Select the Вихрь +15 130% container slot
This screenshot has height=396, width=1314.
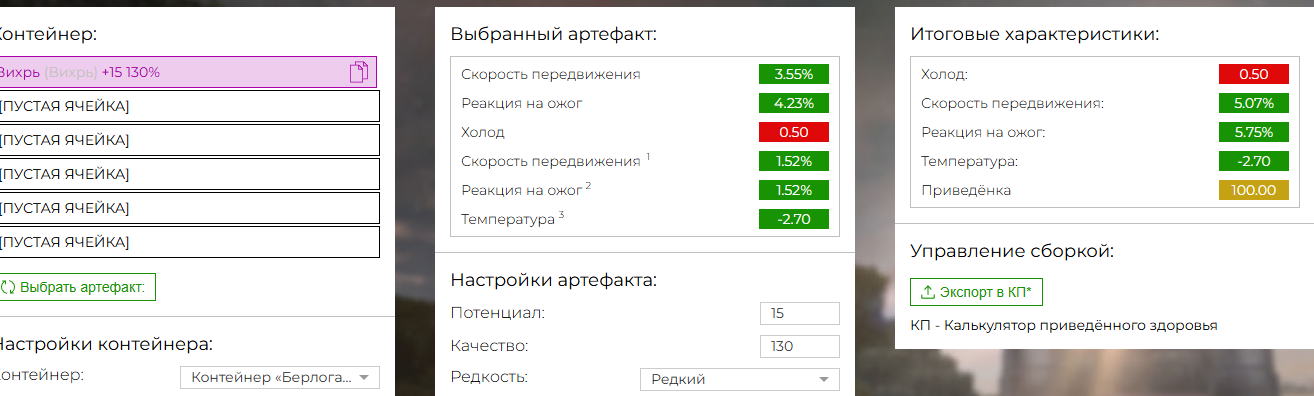pos(188,72)
